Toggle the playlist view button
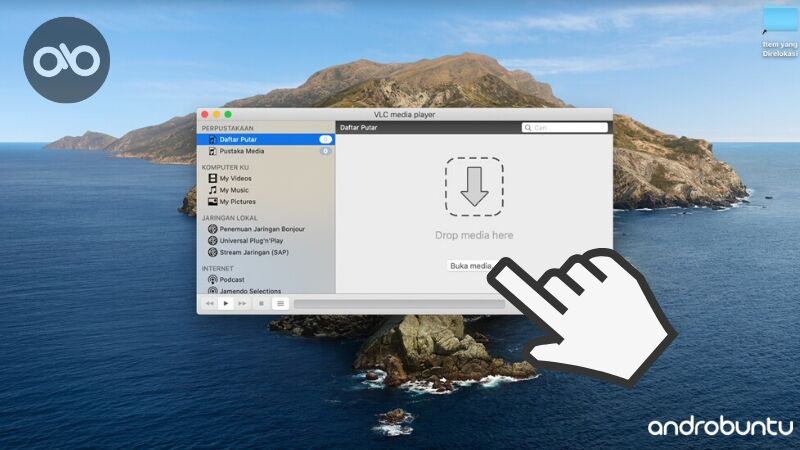Image resolution: width=800 pixels, height=450 pixels. point(280,304)
